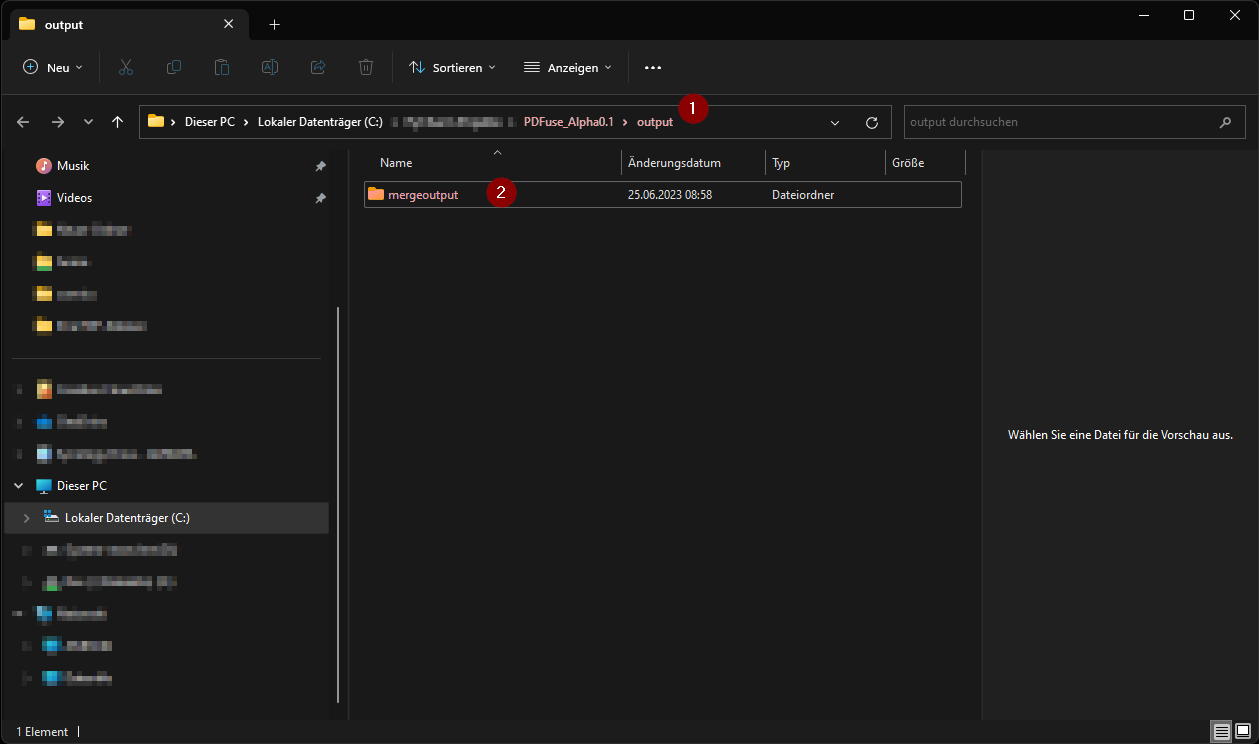
Task: Switch to details view layout icon
Action: pyautogui.click(x=1222, y=732)
